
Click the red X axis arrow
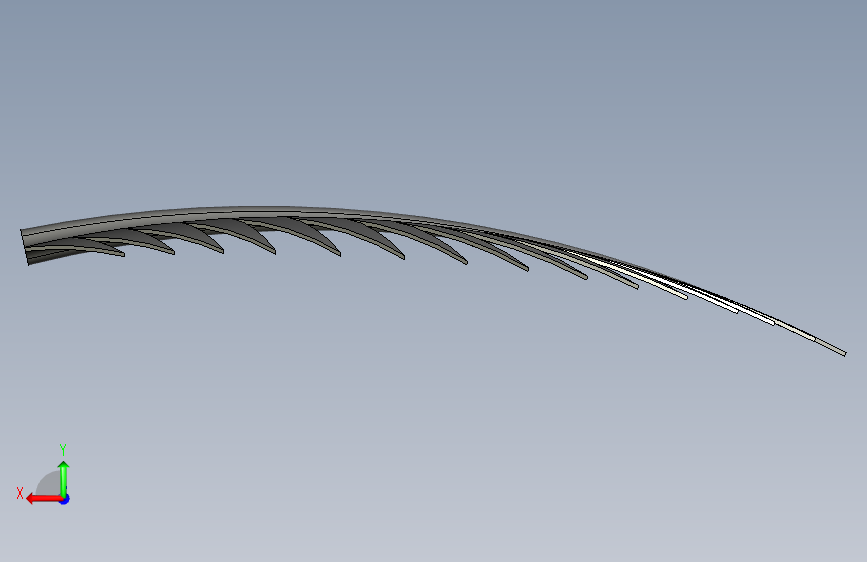pyautogui.click(x=43, y=499)
